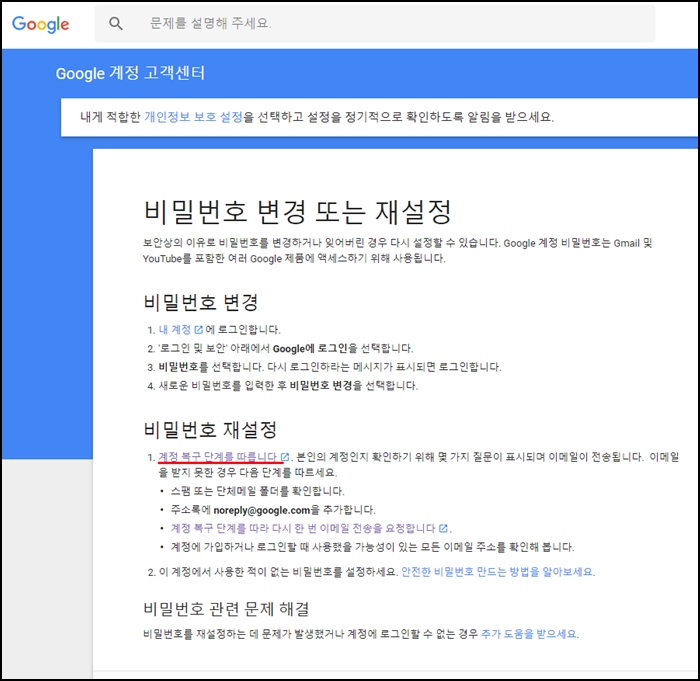Click the step '비밀번호를 선택합니다. 다시 로그인하라는 메시지'
The image size is (700, 681).
coord(330,367)
